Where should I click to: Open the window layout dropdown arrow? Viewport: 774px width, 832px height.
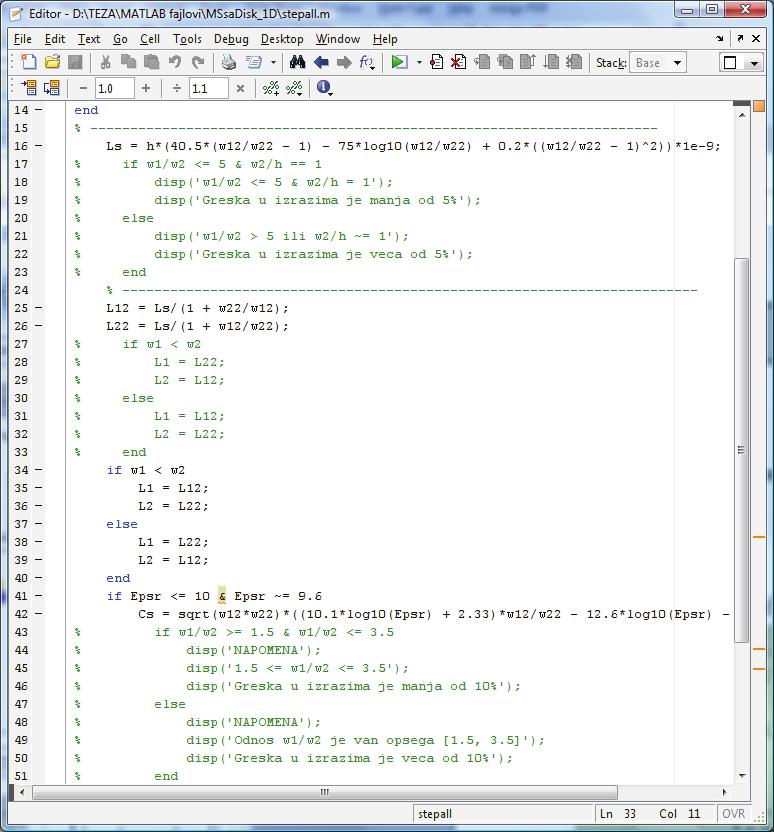pyautogui.click(x=754, y=63)
